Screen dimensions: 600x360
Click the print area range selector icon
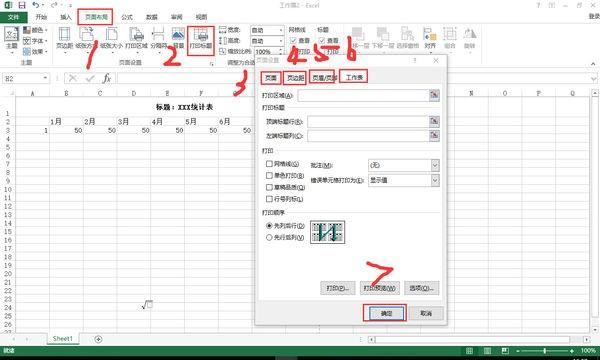pos(434,95)
